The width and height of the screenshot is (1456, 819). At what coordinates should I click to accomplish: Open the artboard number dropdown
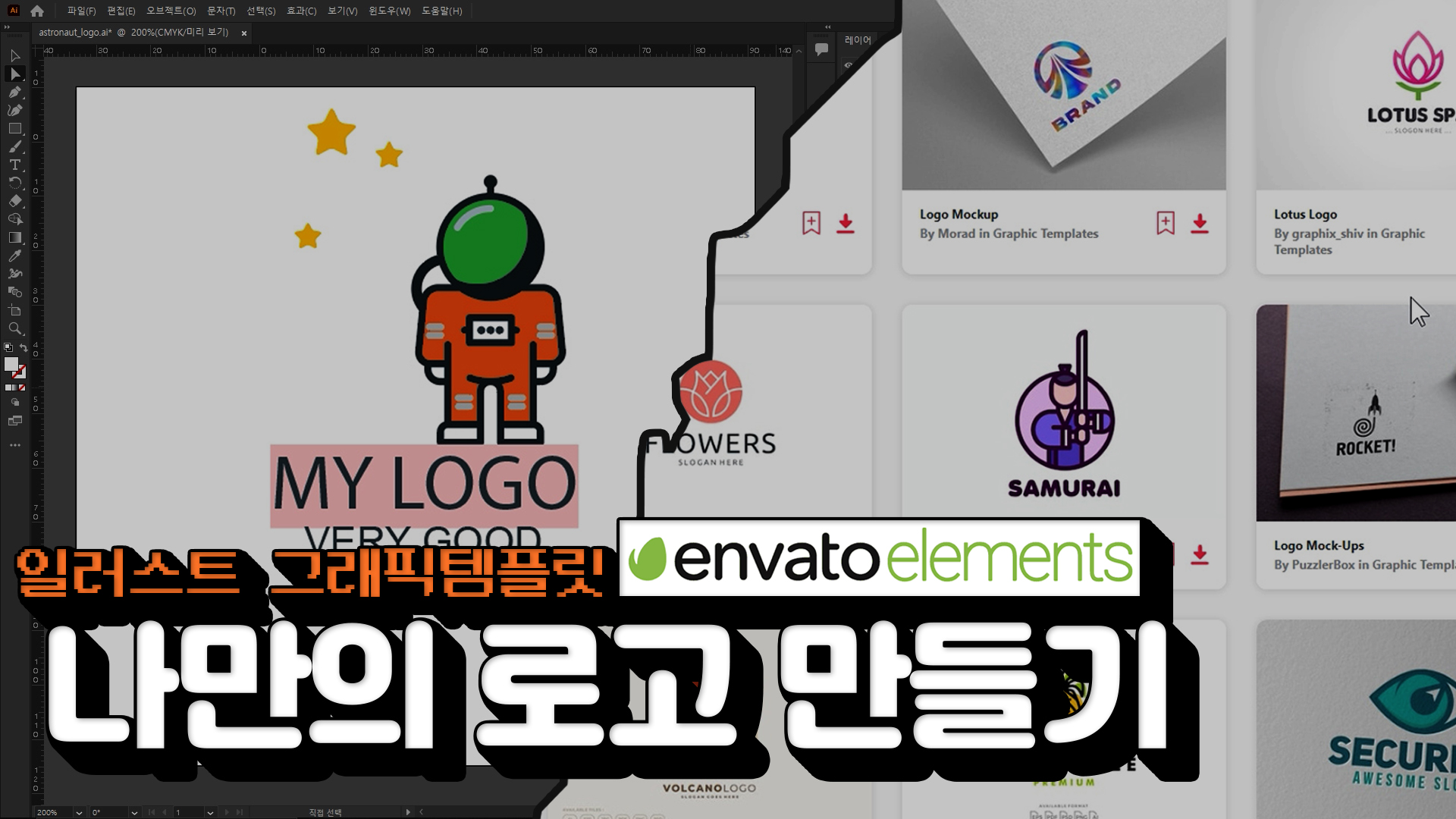click(x=210, y=812)
